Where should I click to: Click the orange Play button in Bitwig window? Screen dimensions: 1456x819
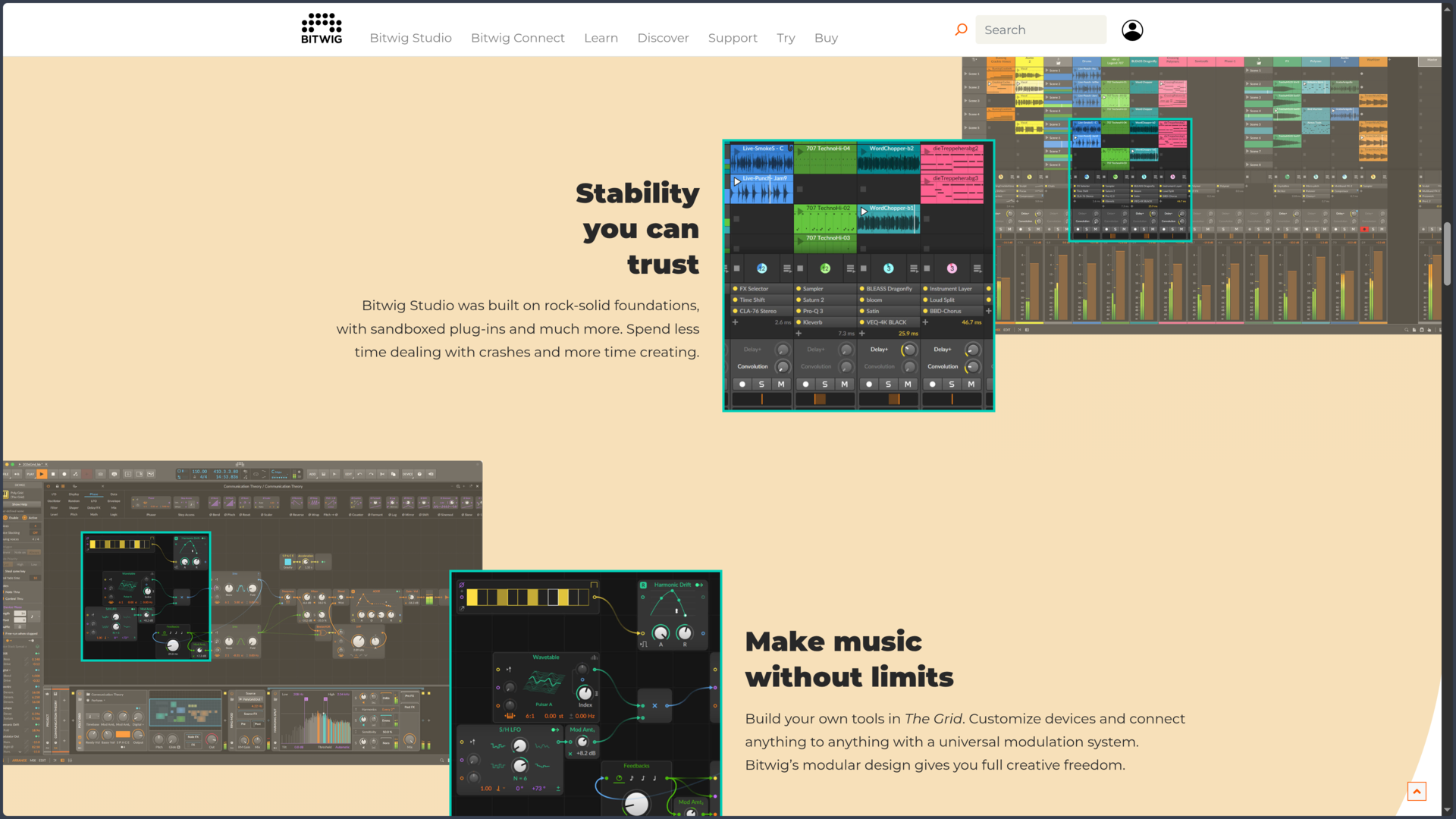point(42,474)
